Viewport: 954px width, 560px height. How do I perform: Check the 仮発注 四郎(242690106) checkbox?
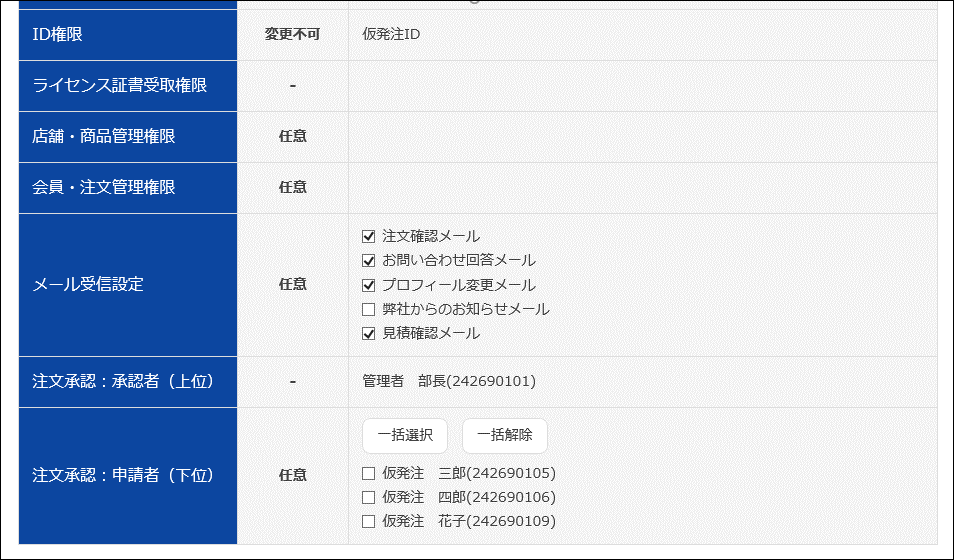click(368, 497)
